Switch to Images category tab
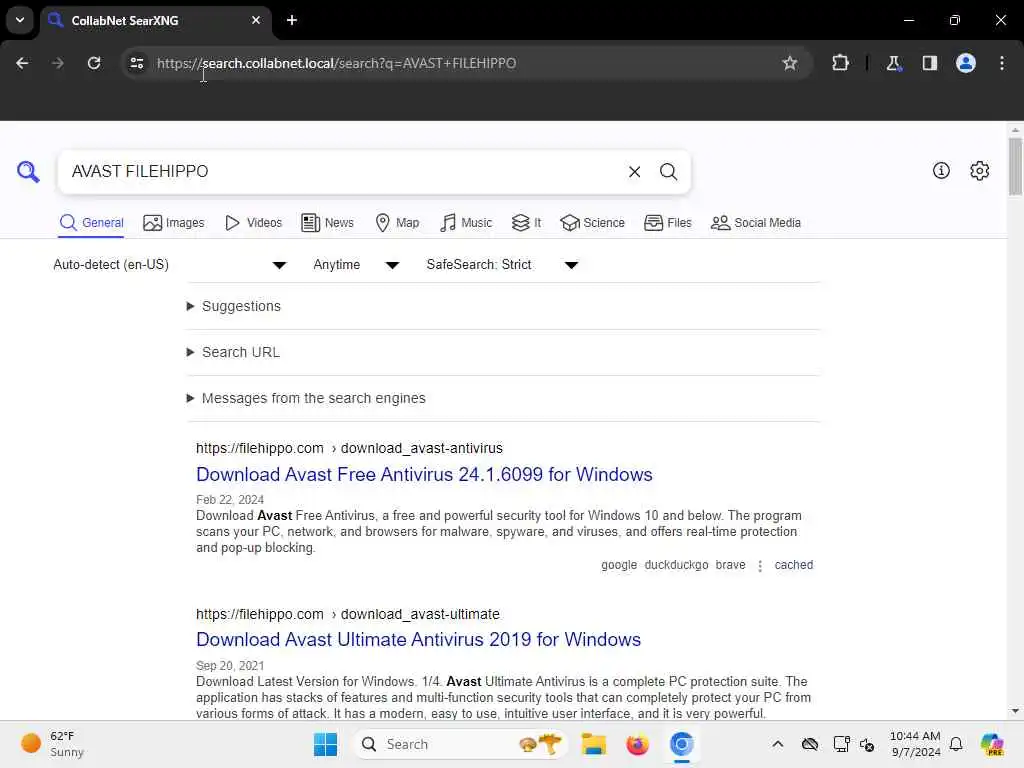1024x768 pixels. [174, 223]
